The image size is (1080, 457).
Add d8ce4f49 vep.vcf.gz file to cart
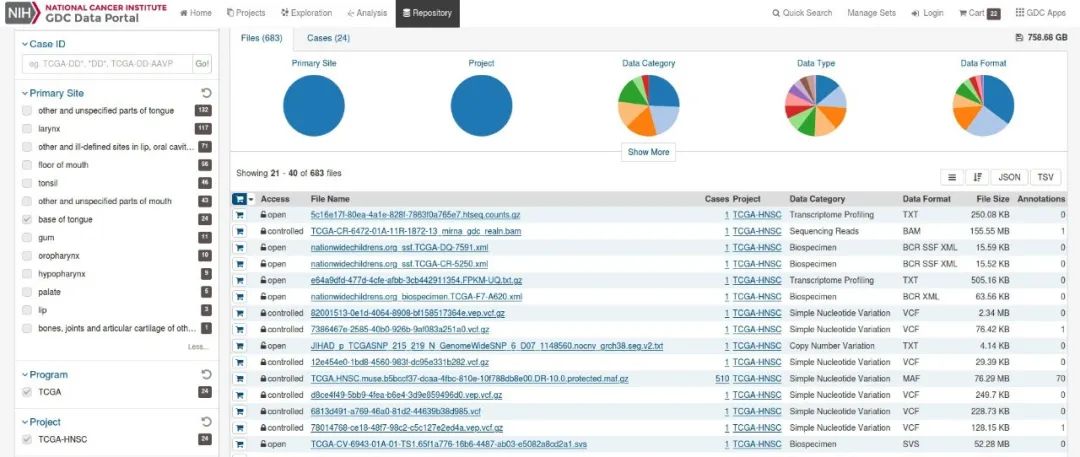tap(240, 396)
